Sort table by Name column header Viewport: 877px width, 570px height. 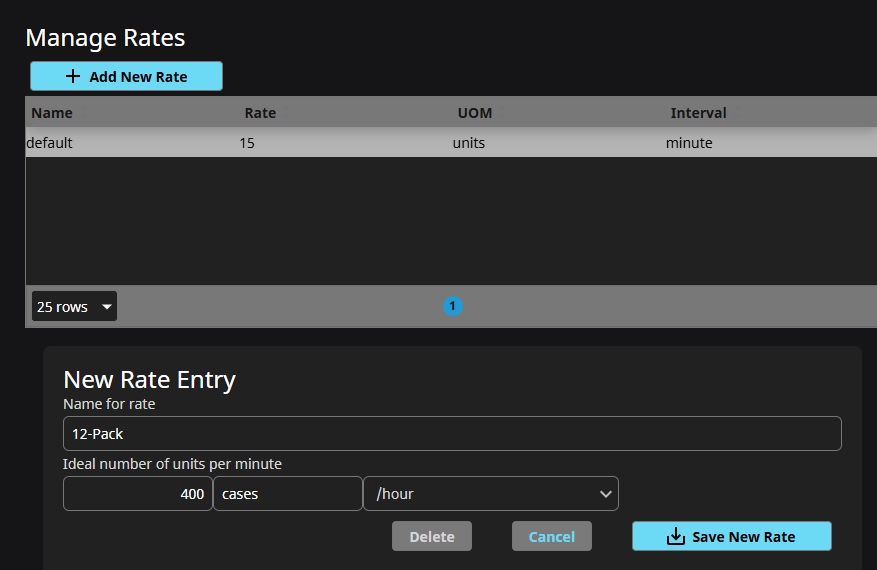(51, 113)
